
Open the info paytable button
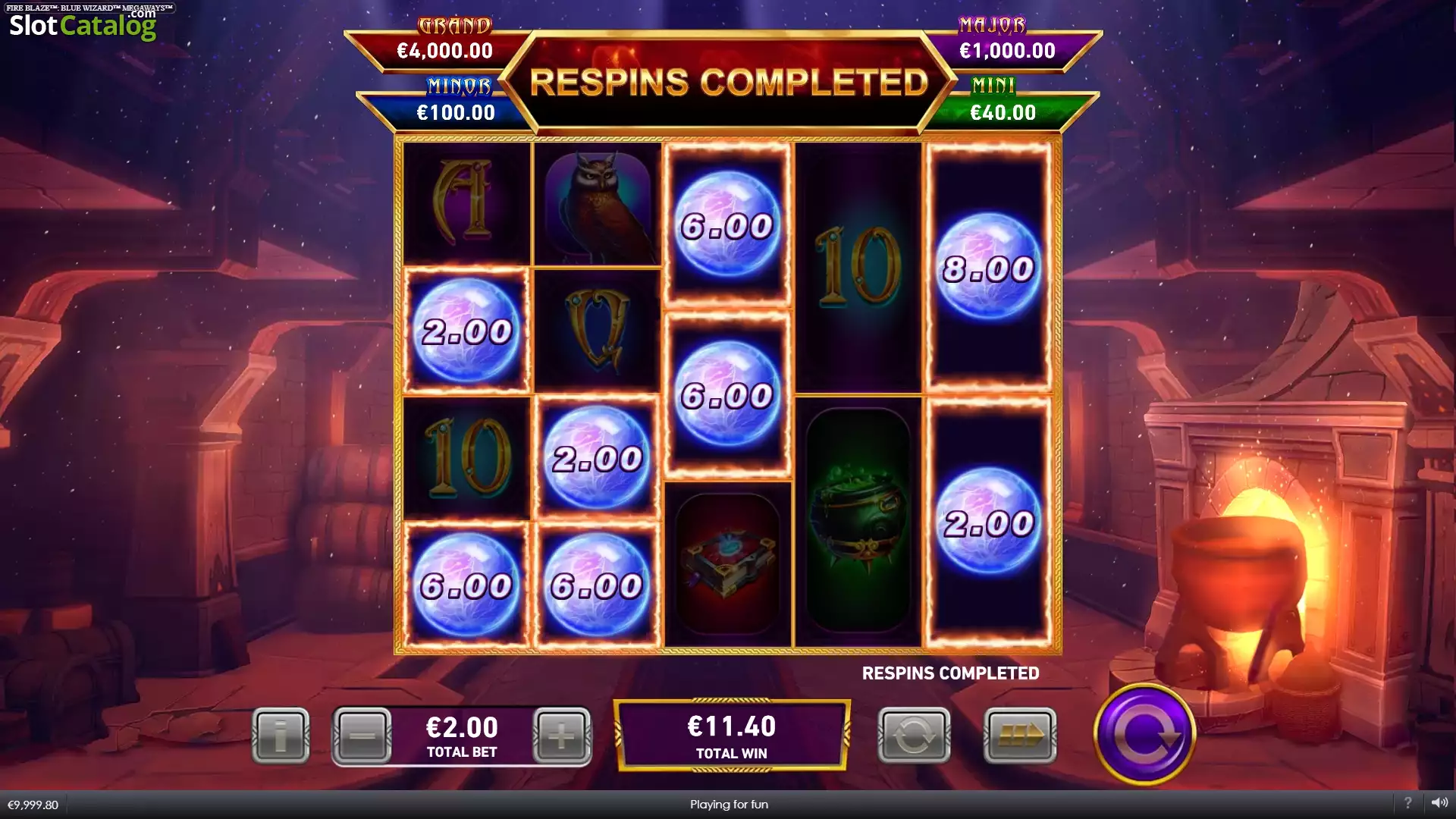[281, 735]
